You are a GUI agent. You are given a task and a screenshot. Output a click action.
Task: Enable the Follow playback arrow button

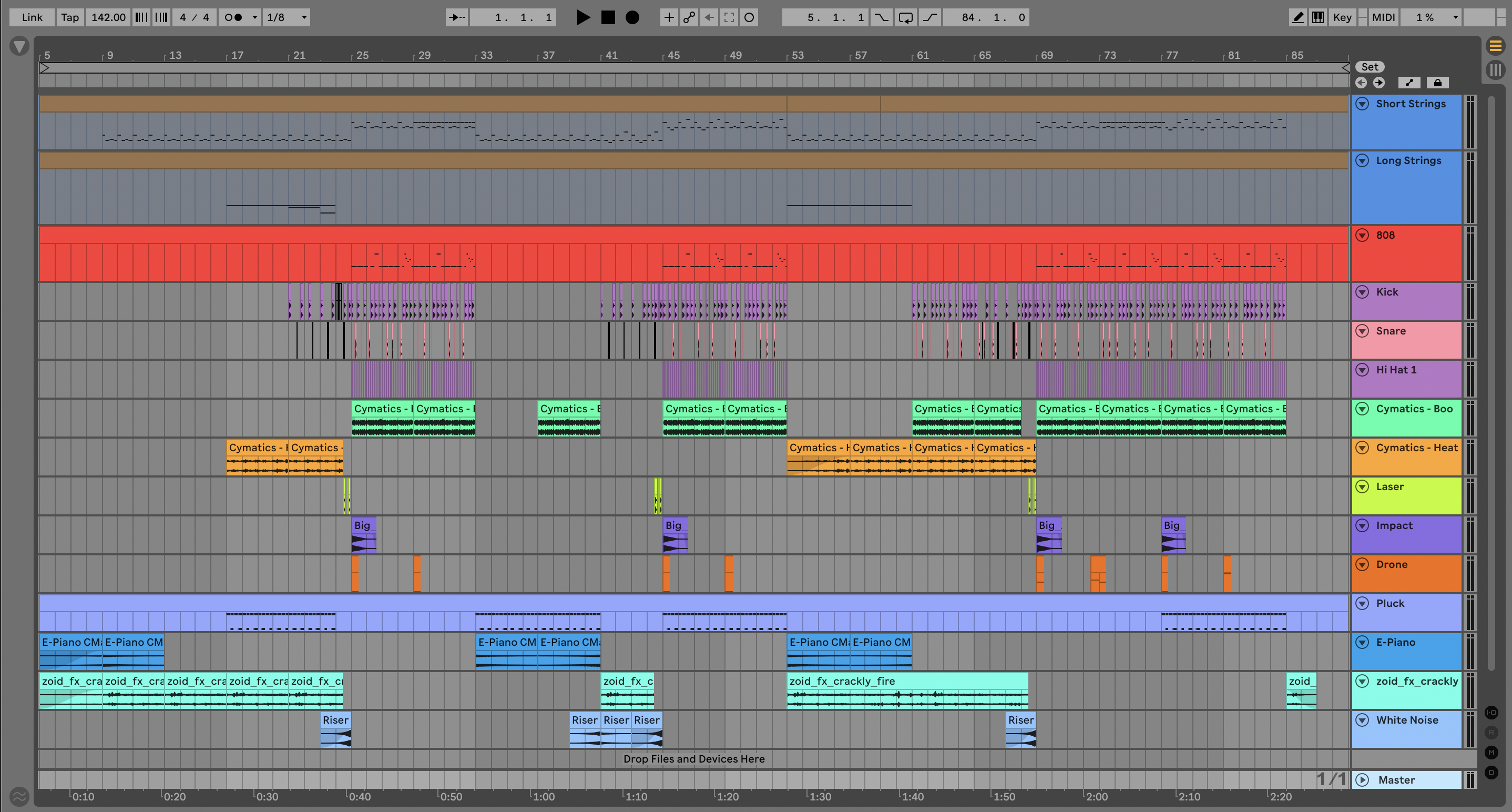[457, 17]
